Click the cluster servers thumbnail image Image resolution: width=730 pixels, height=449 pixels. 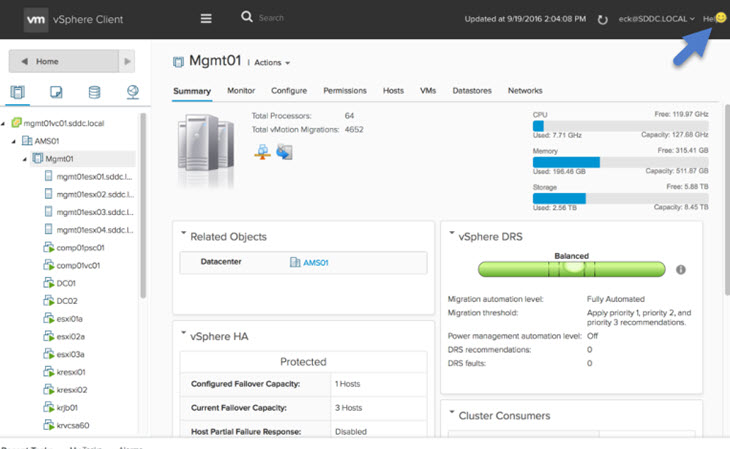[206, 149]
